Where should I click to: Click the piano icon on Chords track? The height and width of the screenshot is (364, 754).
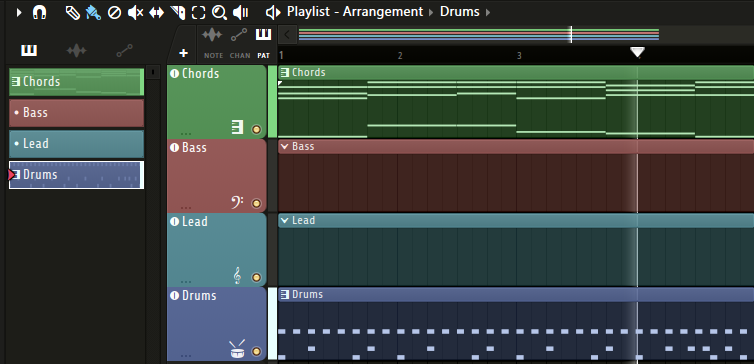(x=237, y=127)
